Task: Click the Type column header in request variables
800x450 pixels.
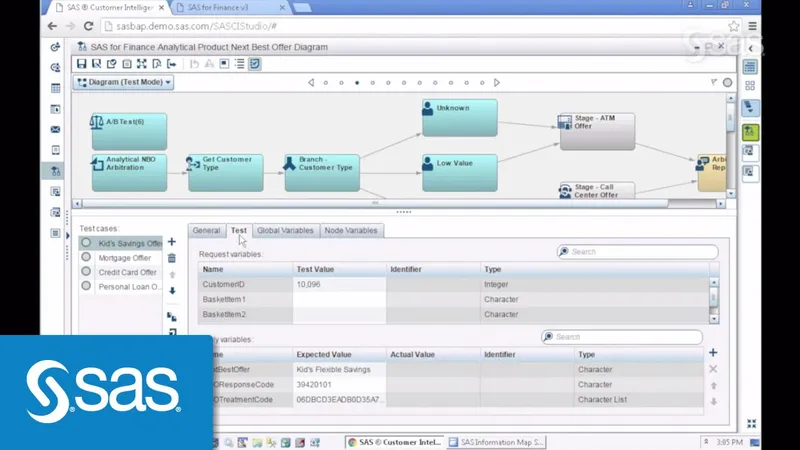Action: pyautogui.click(x=594, y=269)
